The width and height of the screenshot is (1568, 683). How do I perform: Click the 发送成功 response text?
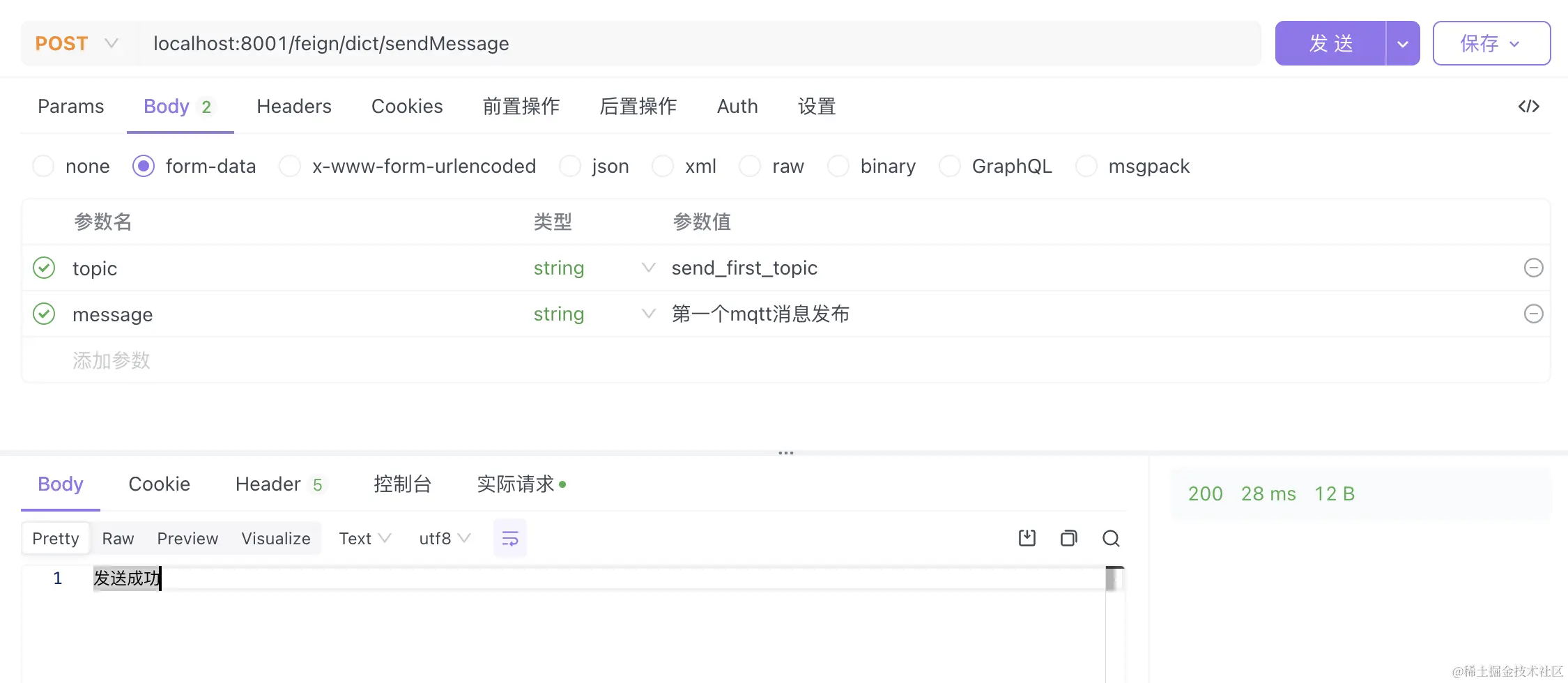(x=127, y=578)
